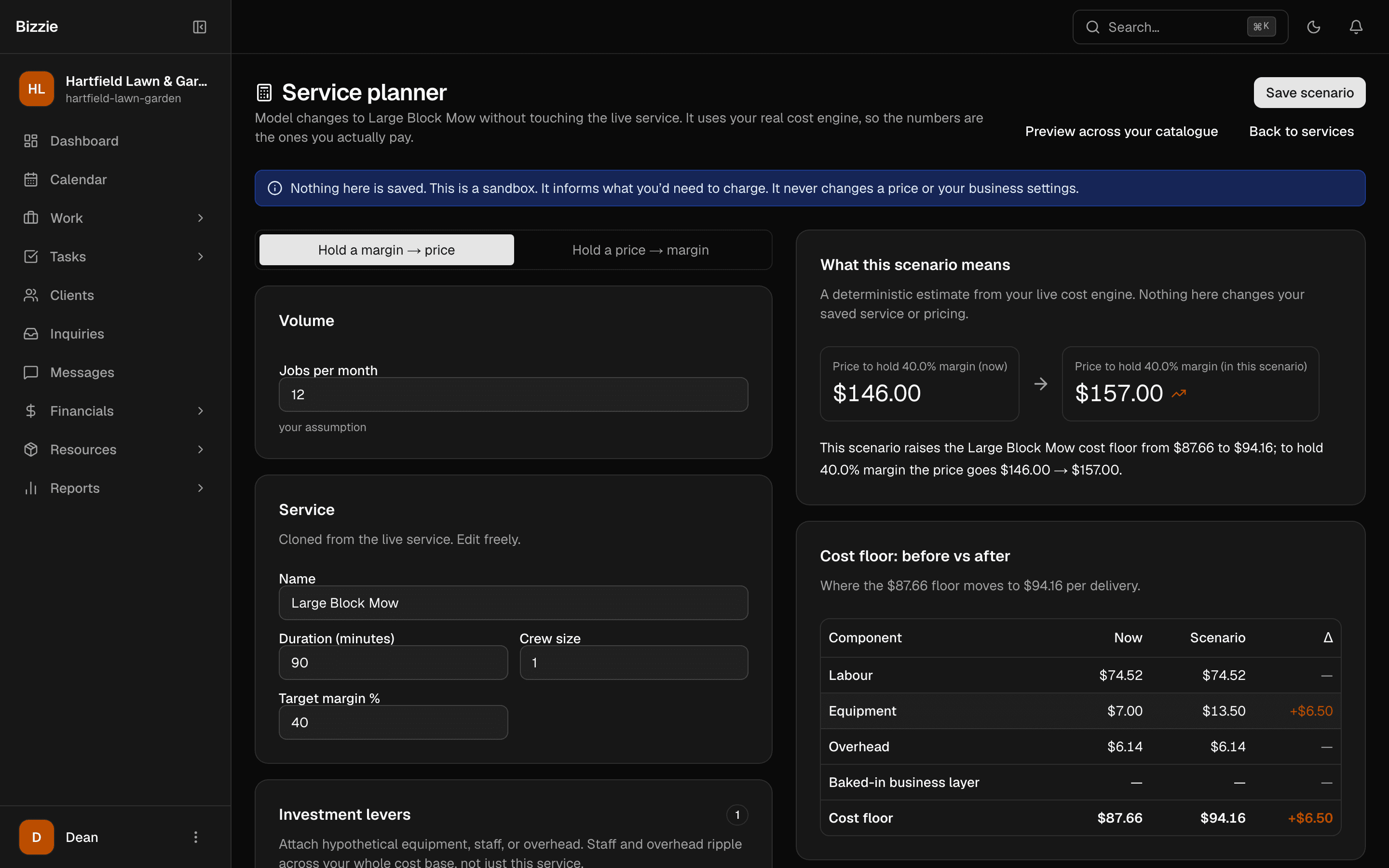Expand the Work submenu chevron
1389x868 pixels.
pyautogui.click(x=200, y=217)
